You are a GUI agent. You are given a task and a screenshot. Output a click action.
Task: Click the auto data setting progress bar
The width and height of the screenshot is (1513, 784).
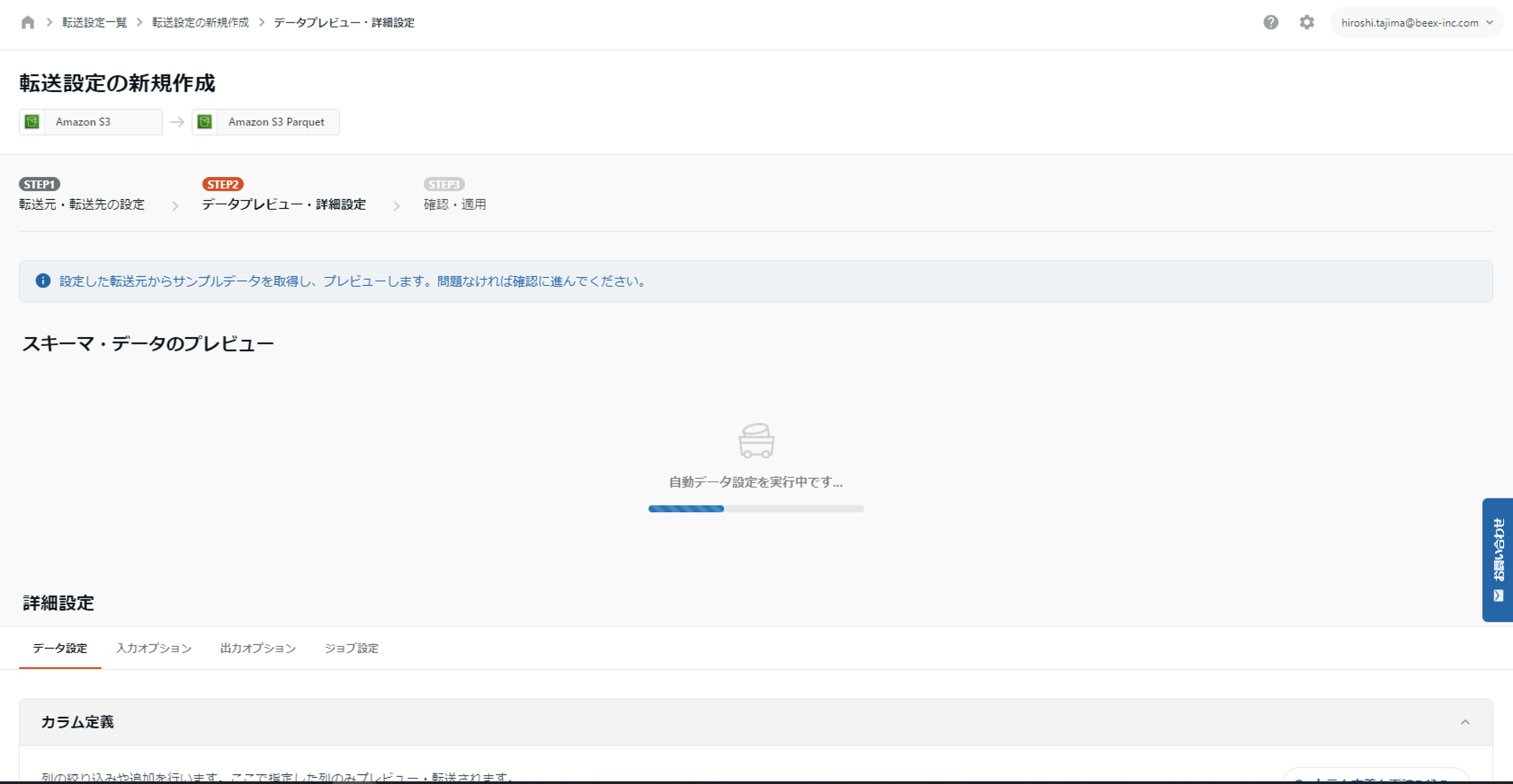tap(756, 508)
